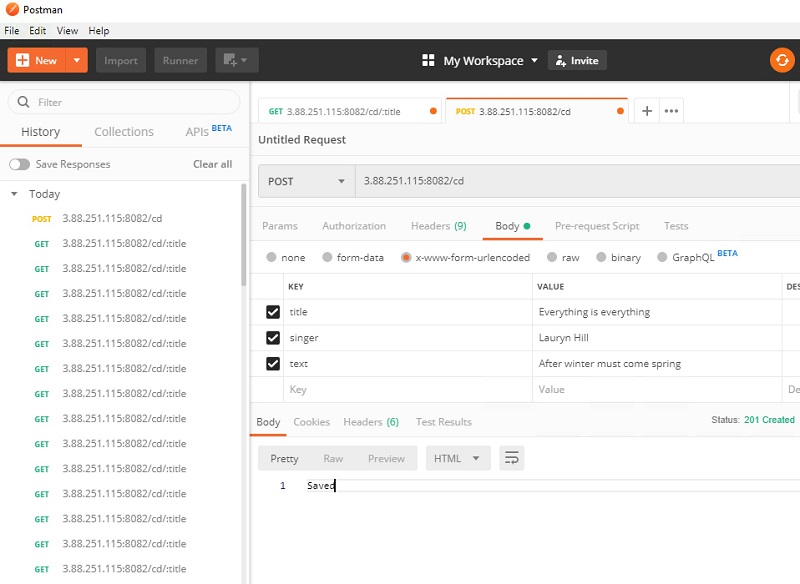Click the history list scrollbar
800x584 pixels.
(x=243, y=235)
